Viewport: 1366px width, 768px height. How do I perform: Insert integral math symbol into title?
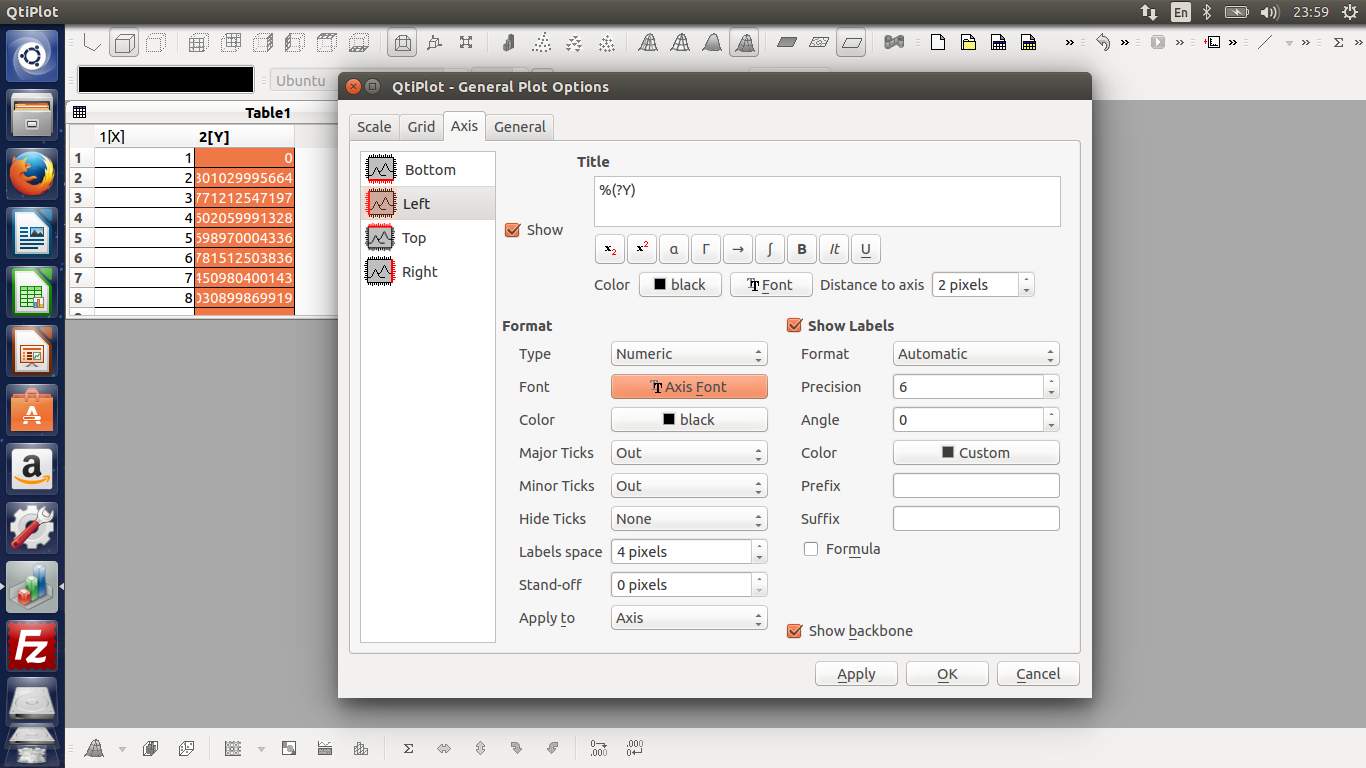coord(770,249)
